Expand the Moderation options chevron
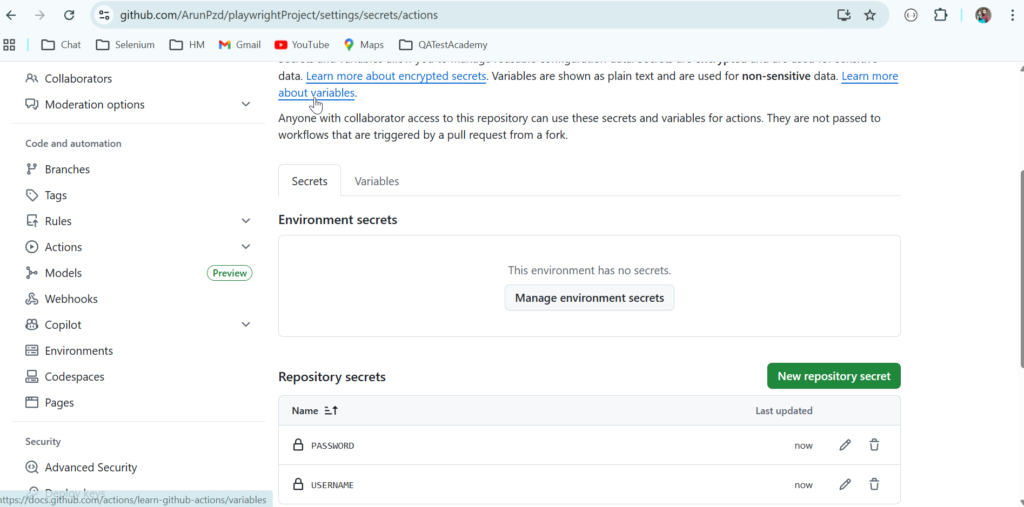The image size is (1024, 507). pos(246,105)
